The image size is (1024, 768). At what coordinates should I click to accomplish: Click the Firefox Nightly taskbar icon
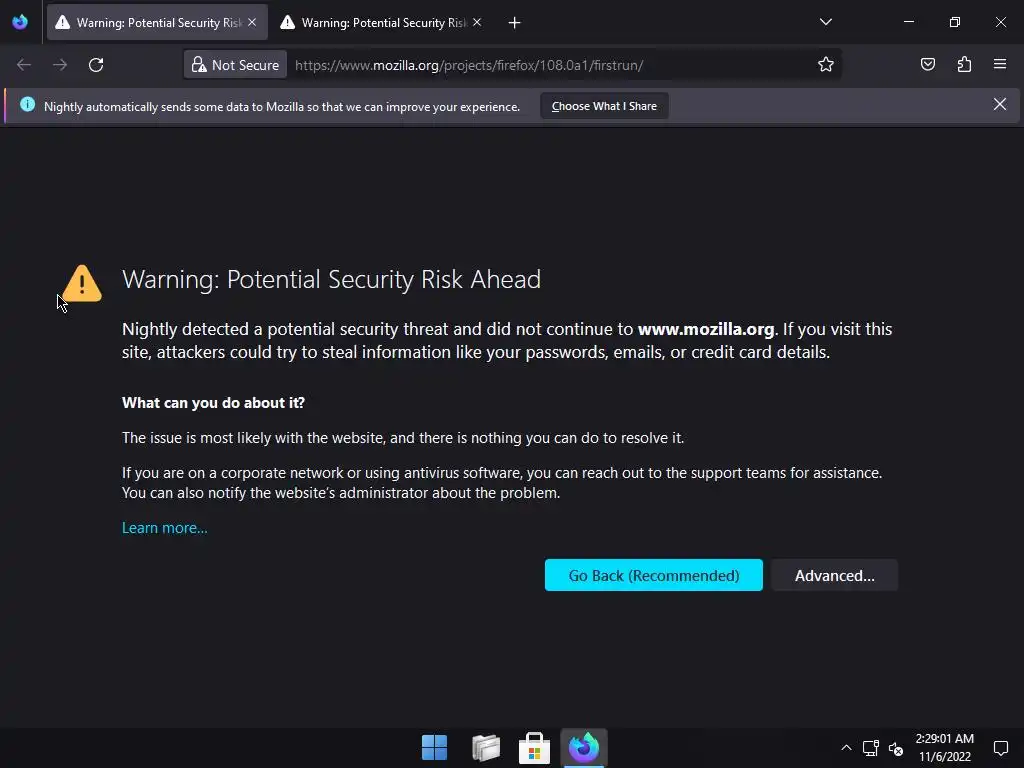[x=584, y=748]
